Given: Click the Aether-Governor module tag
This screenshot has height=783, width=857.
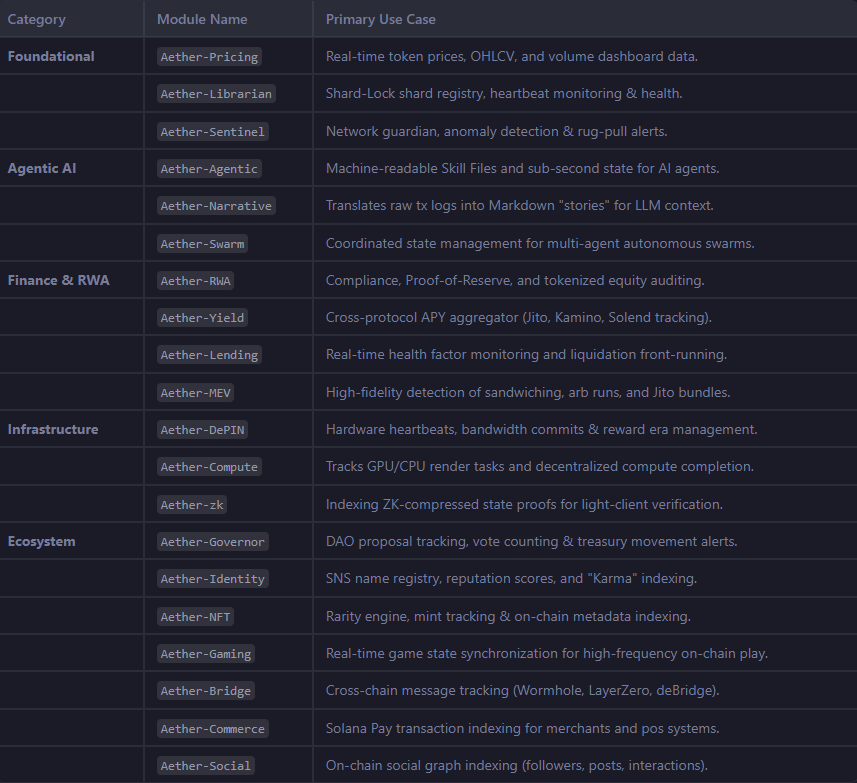Looking at the screenshot, I should coord(213,542).
